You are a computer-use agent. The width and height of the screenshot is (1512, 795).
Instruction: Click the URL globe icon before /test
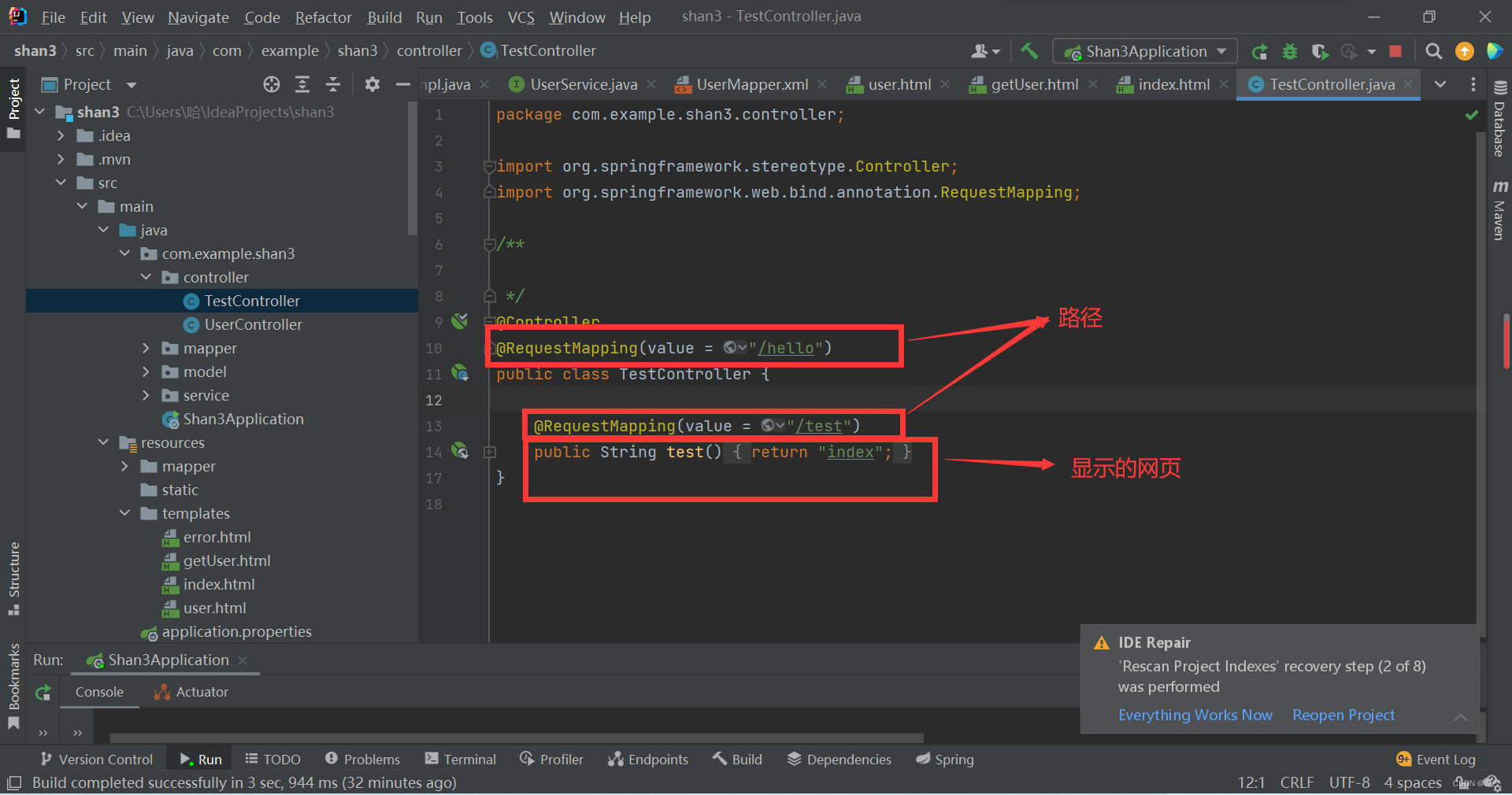coord(773,426)
